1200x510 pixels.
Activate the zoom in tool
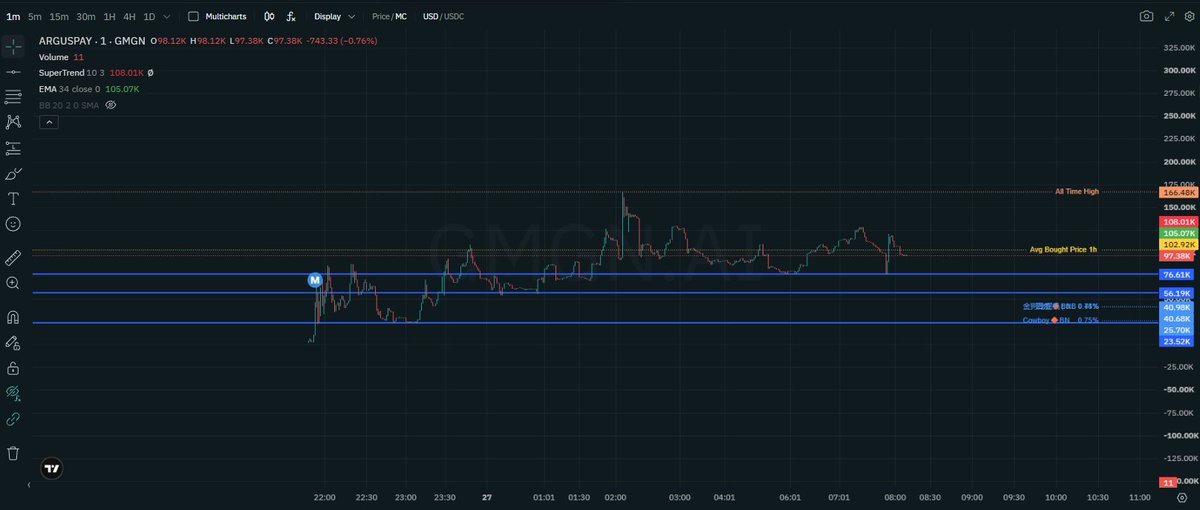(13, 283)
